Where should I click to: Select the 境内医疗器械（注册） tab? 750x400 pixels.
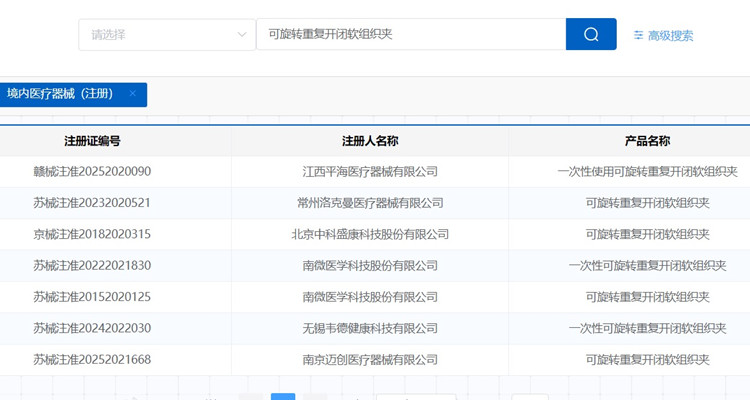coord(60,94)
